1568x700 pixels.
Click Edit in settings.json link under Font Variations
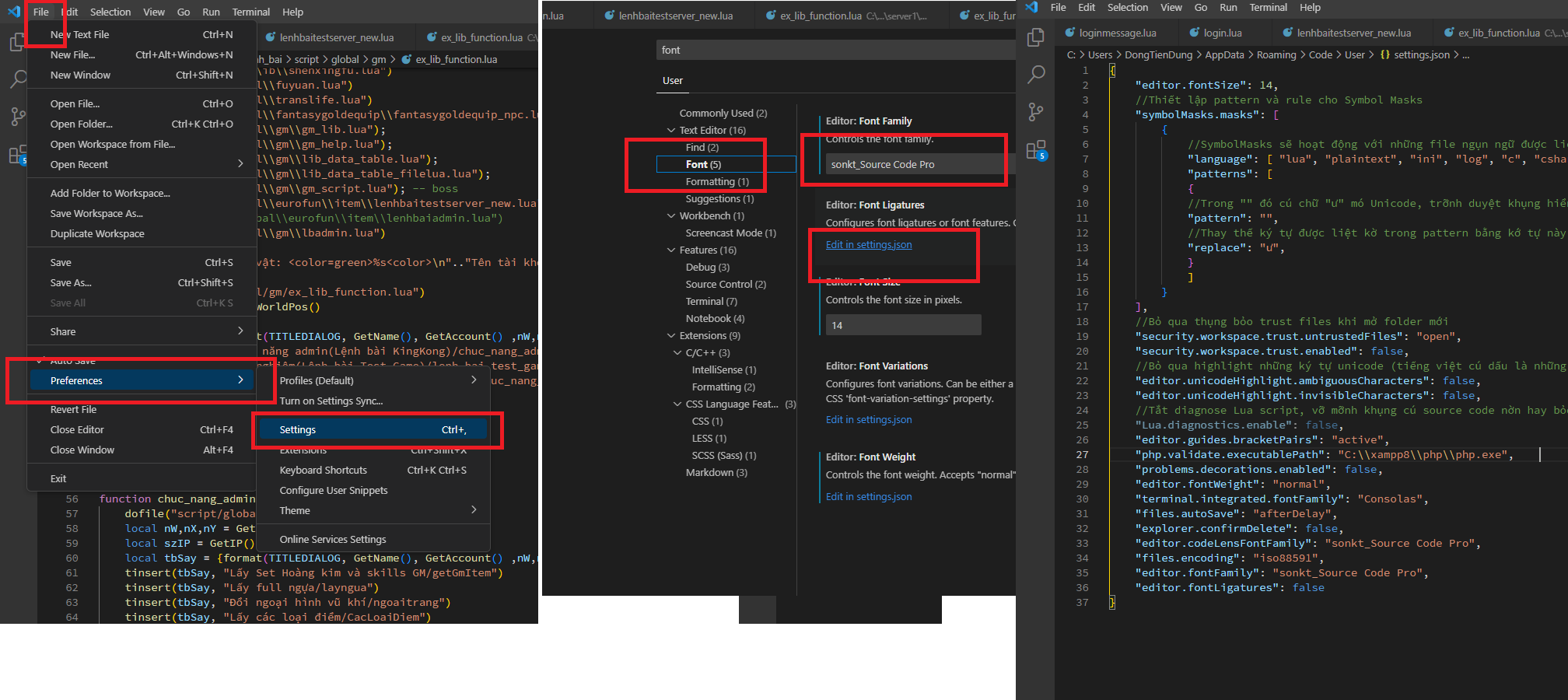(869, 419)
